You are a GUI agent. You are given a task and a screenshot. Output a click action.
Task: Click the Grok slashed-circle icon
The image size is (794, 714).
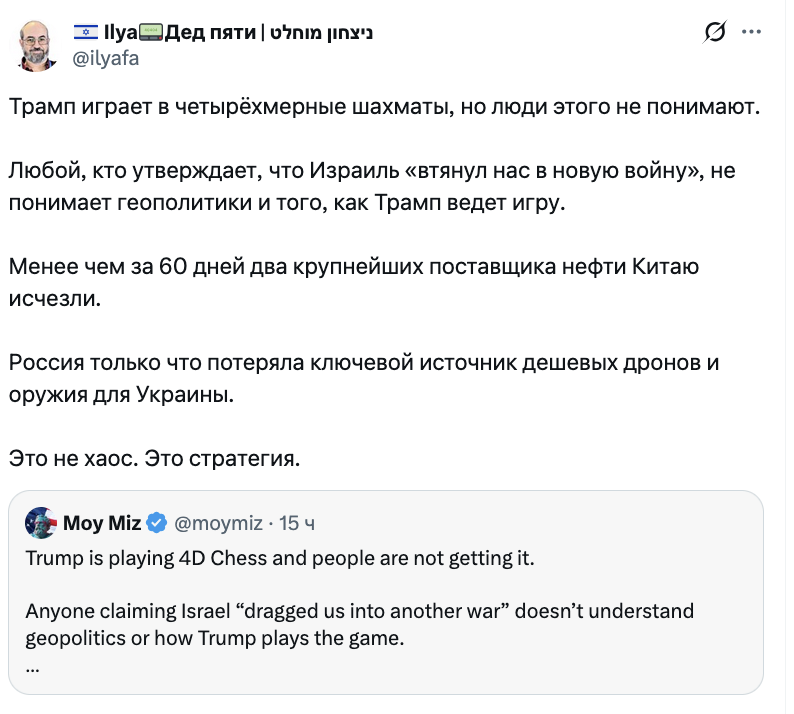tap(714, 33)
